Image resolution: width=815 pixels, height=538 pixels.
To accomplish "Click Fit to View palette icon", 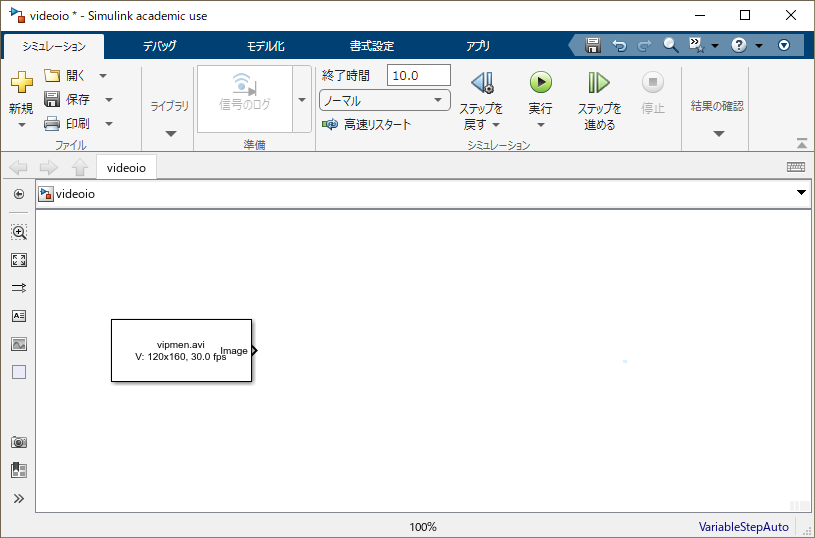I will (x=19, y=260).
